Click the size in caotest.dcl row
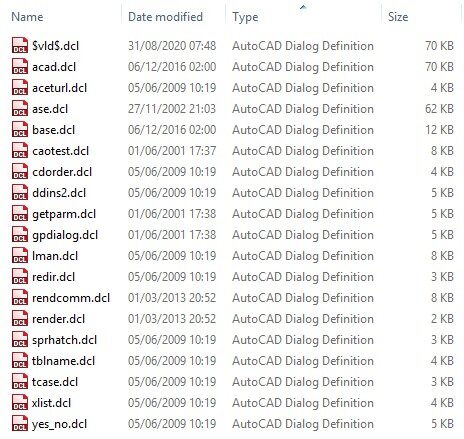464x439 pixels. click(x=442, y=151)
